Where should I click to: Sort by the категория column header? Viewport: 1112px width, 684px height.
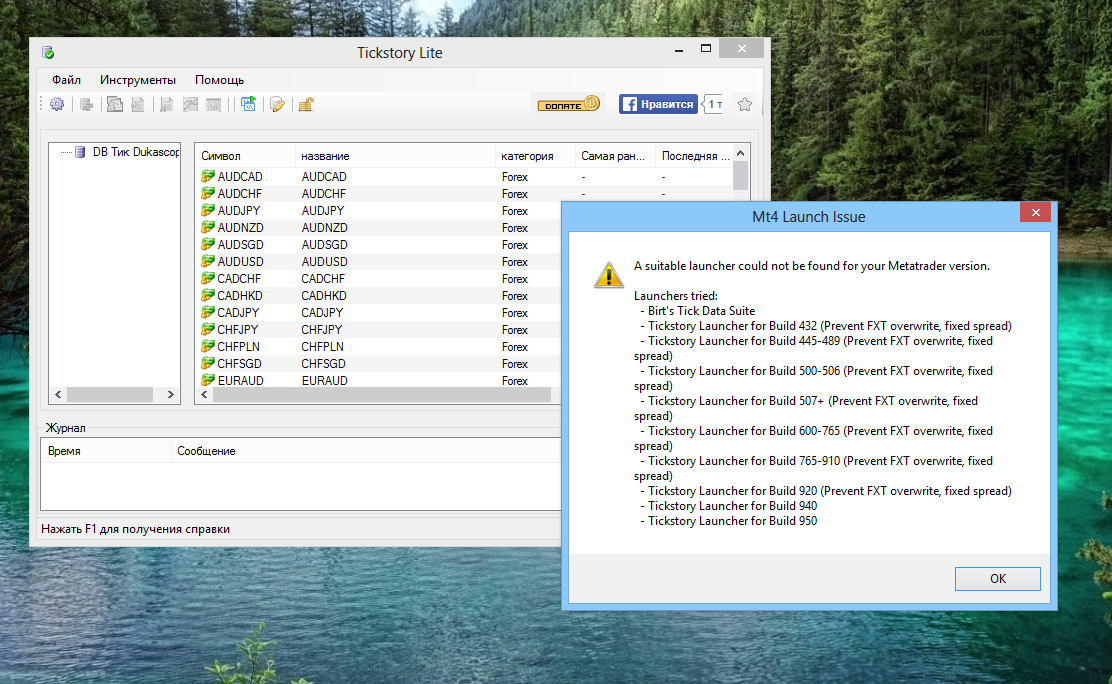pyautogui.click(x=535, y=156)
